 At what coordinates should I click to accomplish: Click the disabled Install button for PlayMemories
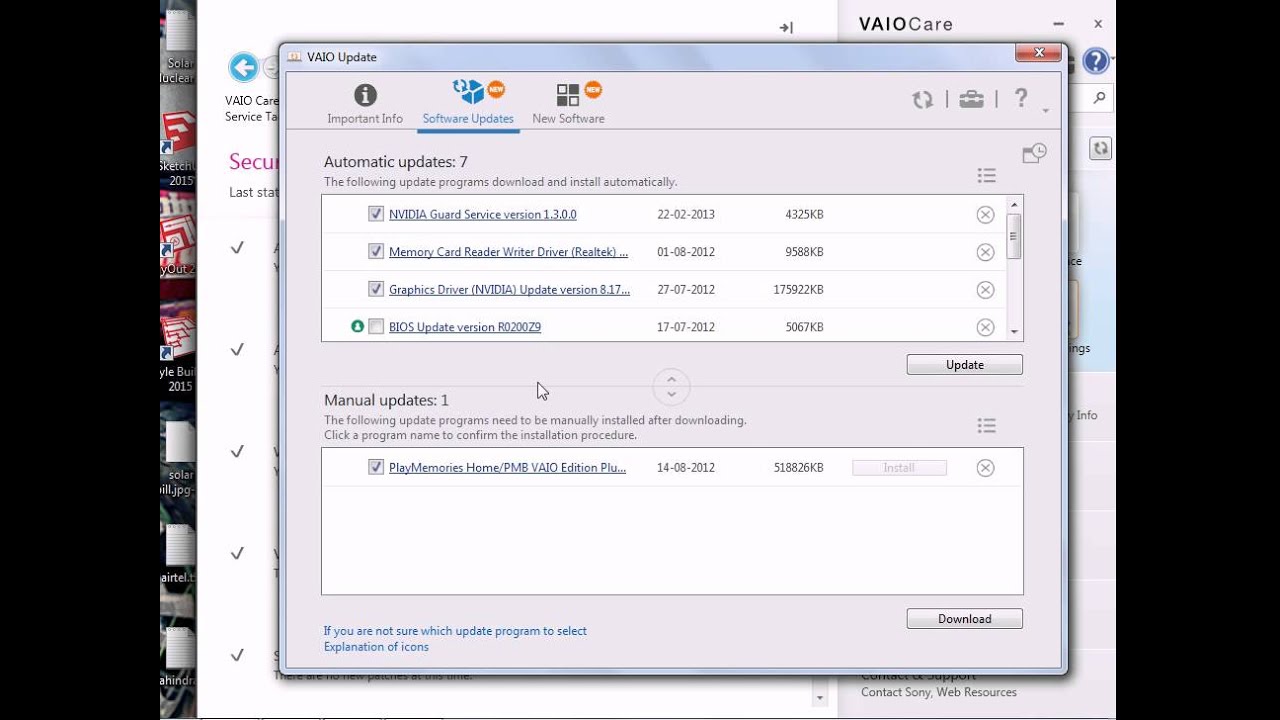899,468
